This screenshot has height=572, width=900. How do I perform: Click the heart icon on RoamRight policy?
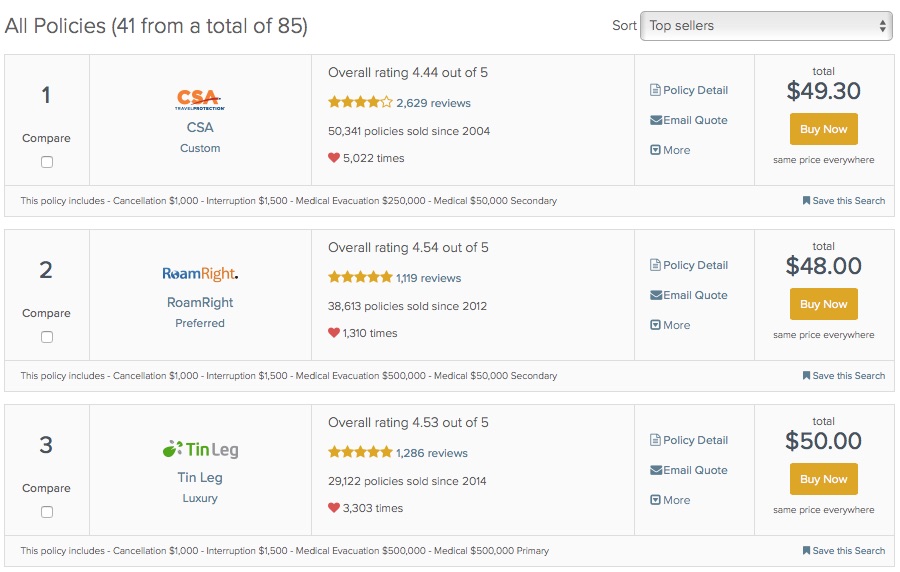pos(334,333)
